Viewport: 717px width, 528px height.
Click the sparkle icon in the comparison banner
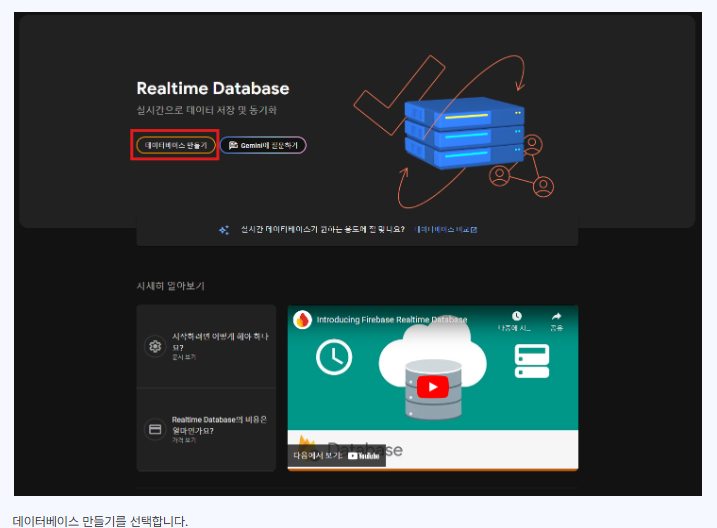click(x=224, y=230)
